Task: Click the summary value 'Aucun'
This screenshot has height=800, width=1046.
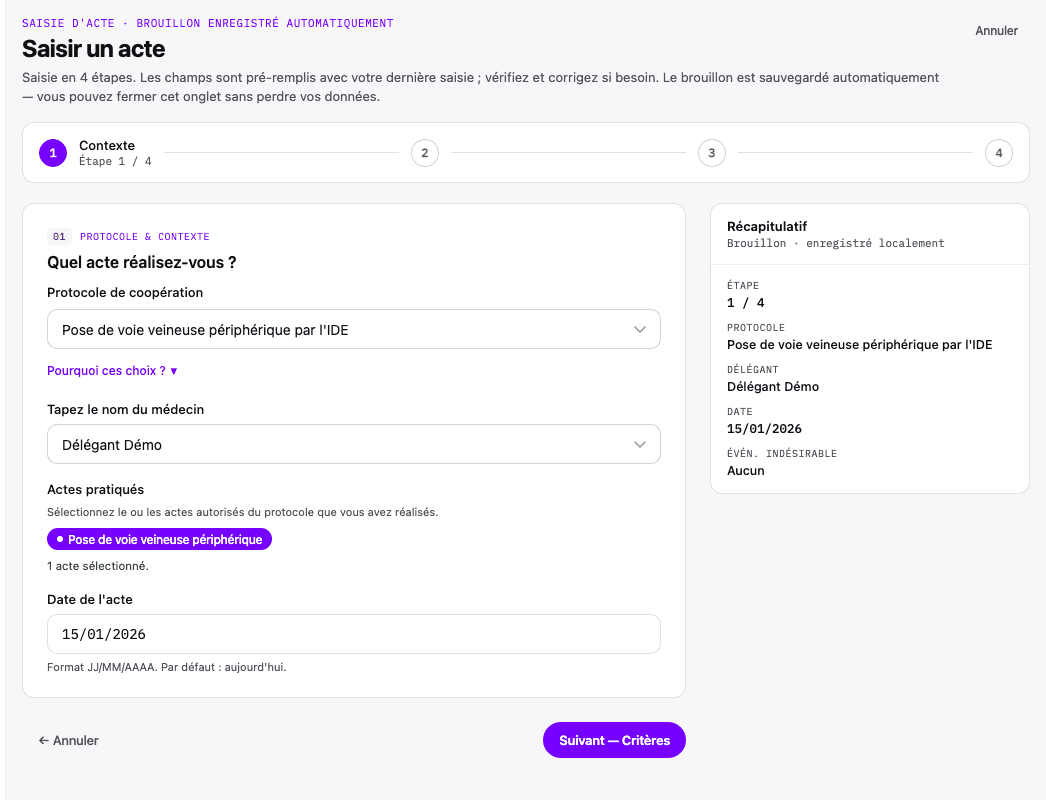Action: [746, 470]
